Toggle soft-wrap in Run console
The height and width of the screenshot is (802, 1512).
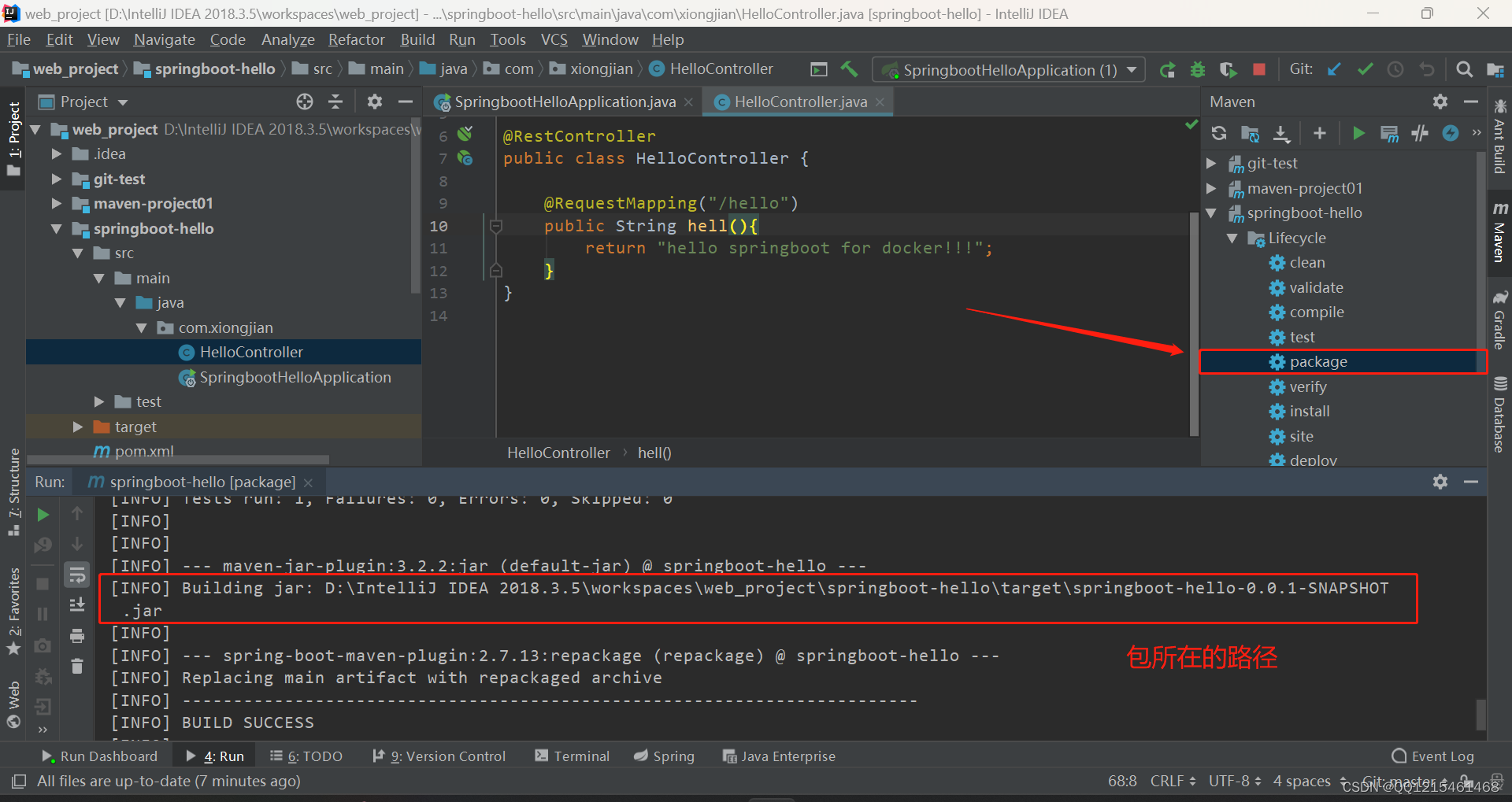pos(77,575)
